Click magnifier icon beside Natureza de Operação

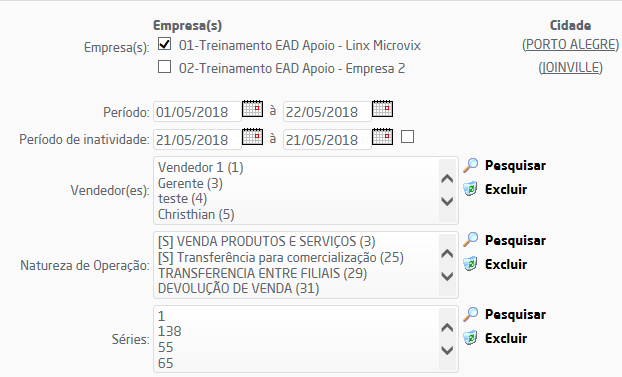click(470, 240)
